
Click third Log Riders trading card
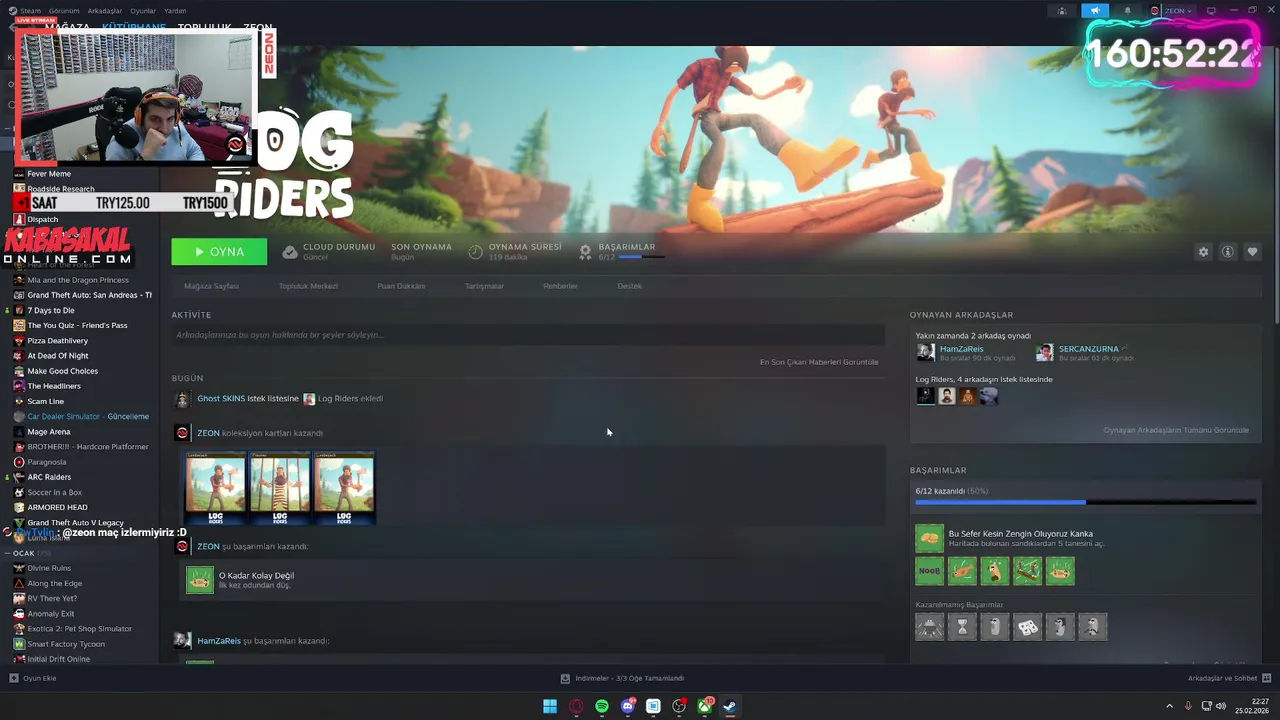(343, 488)
